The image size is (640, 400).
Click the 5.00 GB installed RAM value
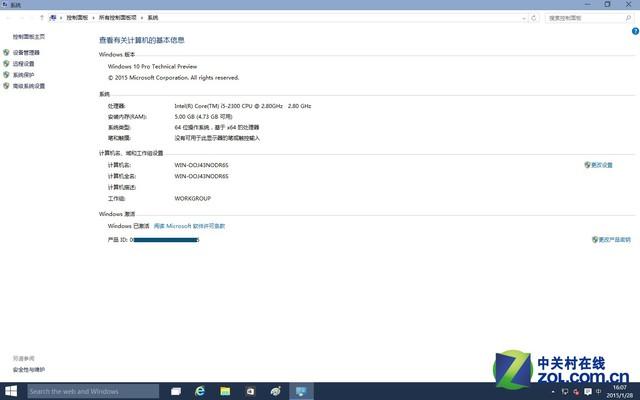tap(203, 117)
